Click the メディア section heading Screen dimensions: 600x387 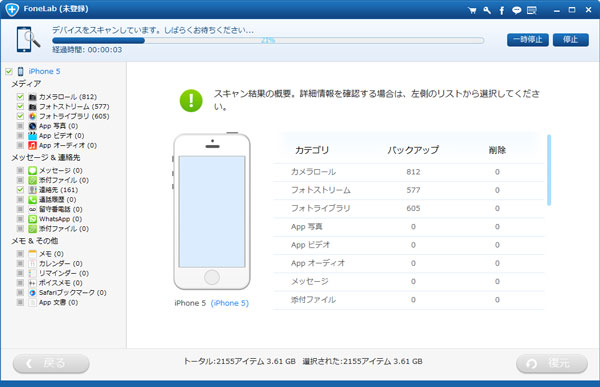[x=26, y=84]
